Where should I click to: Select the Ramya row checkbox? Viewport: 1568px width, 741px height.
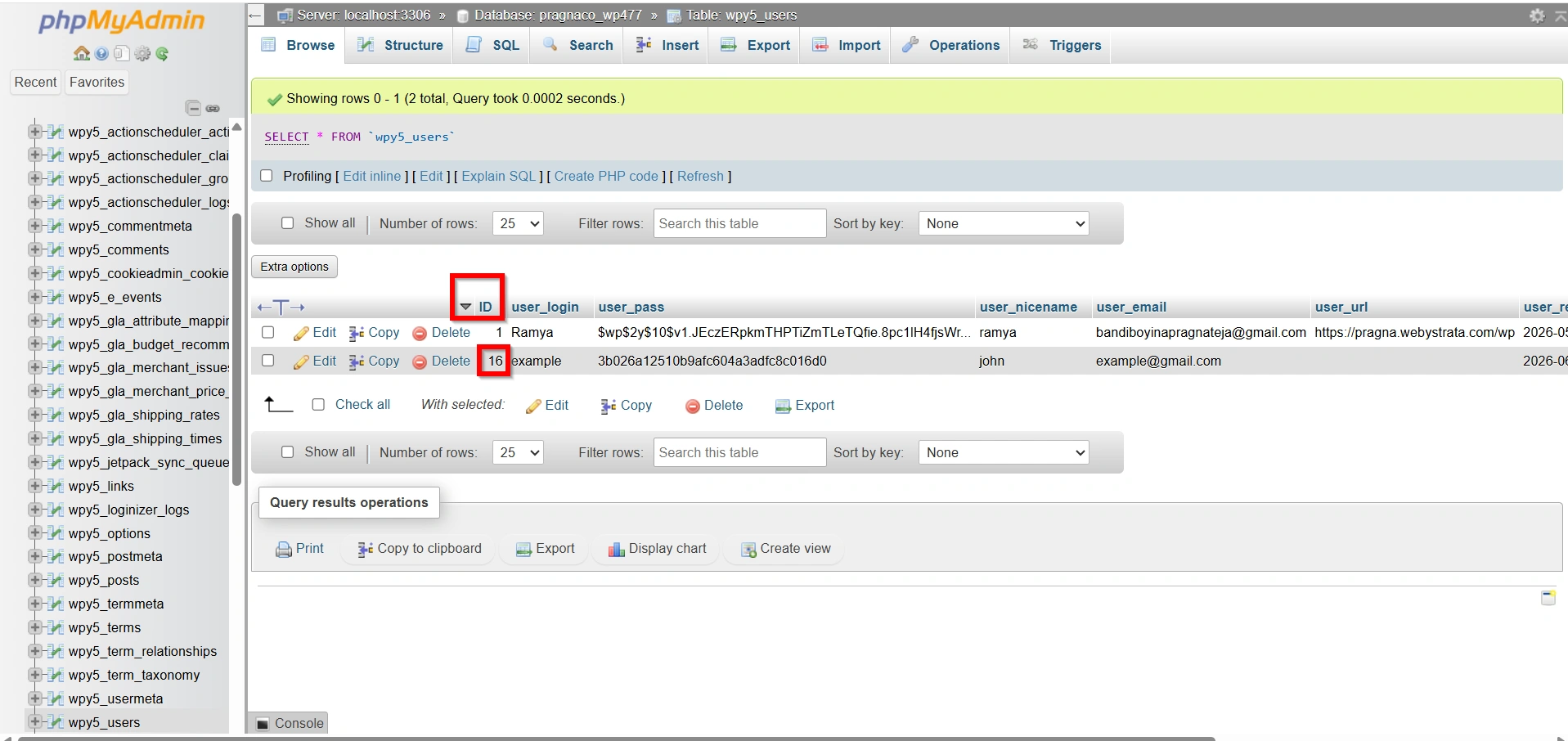pos(267,333)
